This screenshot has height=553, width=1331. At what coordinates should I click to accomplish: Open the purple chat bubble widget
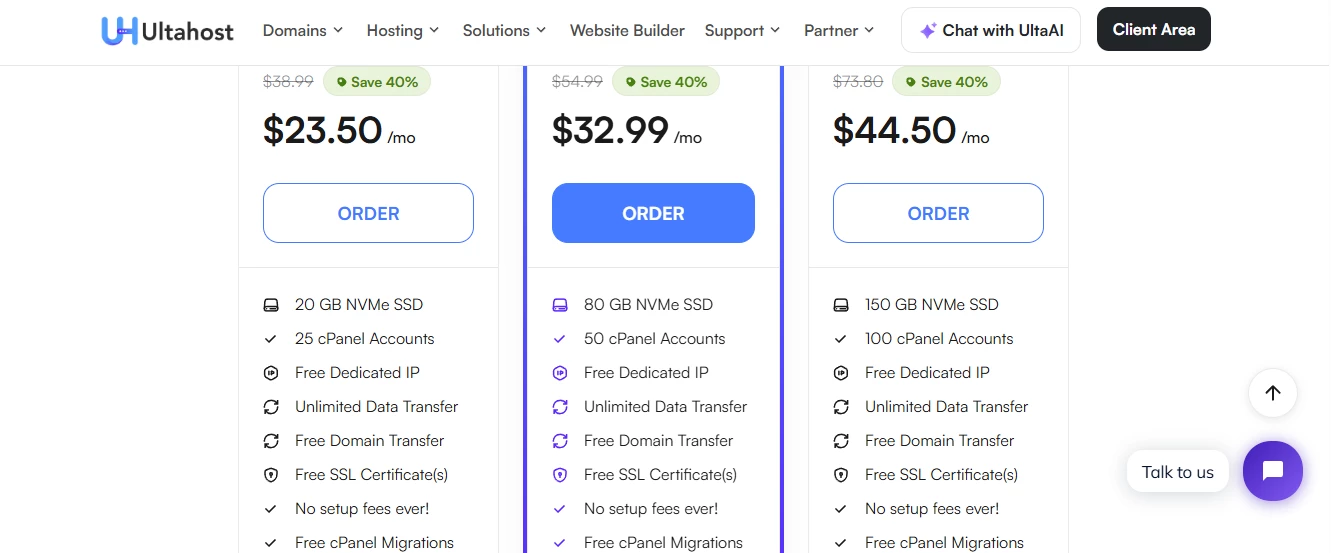pyautogui.click(x=1272, y=471)
